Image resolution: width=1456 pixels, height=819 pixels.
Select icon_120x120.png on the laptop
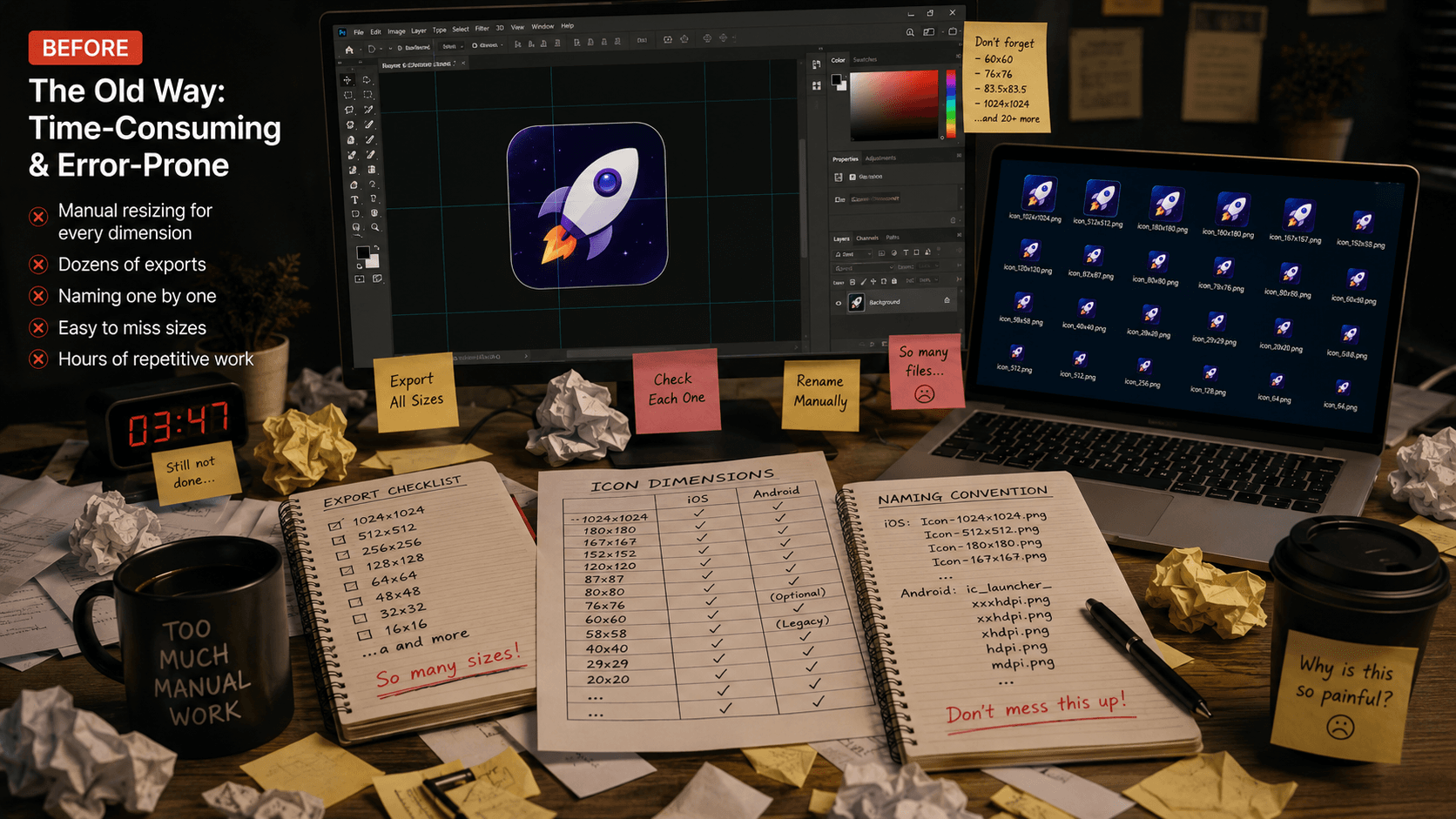1028,257
